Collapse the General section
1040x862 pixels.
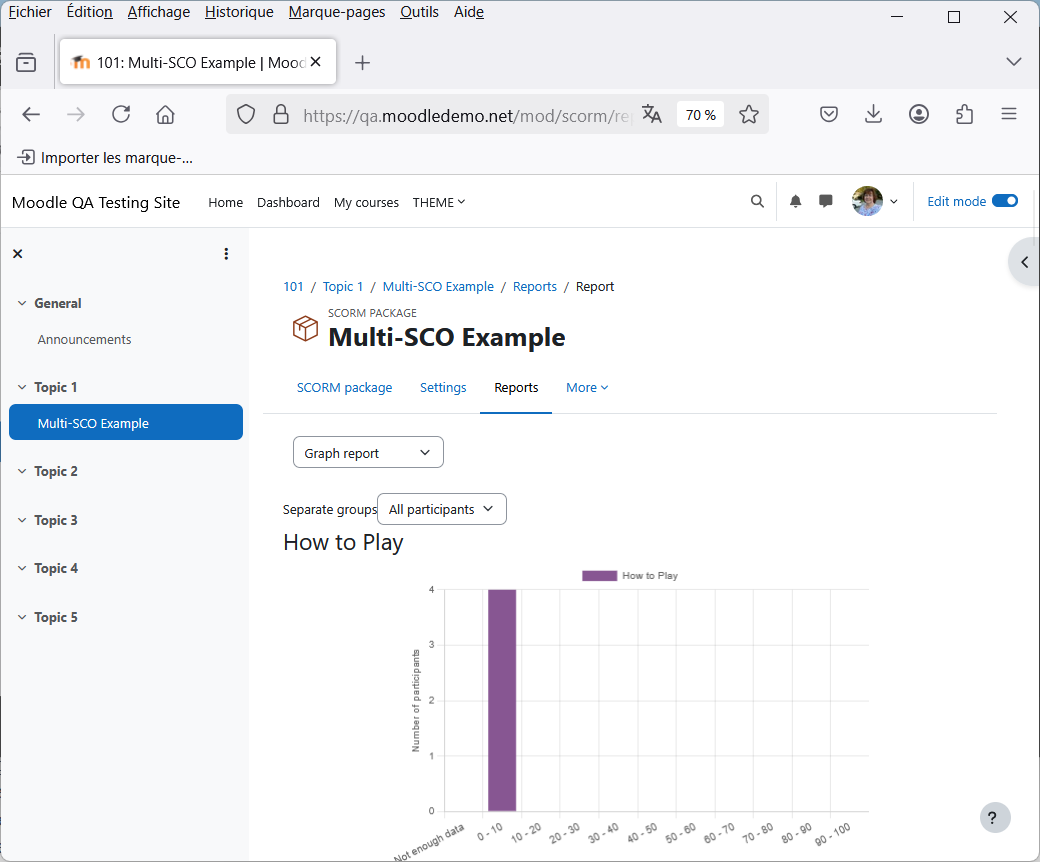tap(22, 303)
